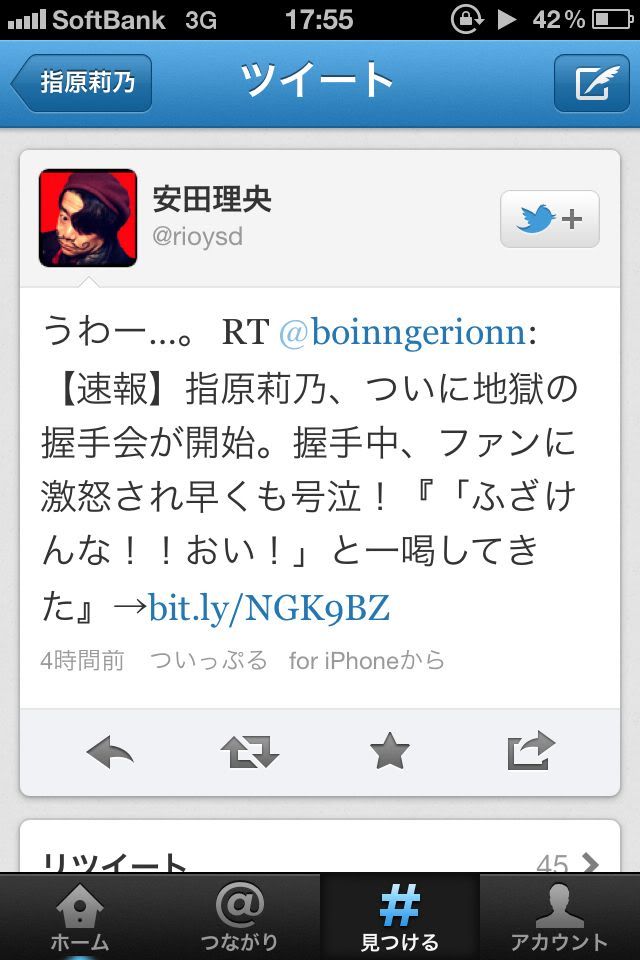This screenshot has width=640, height=960.
Task: Favorite the tweet with star icon
Action: (x=390, y=751)
